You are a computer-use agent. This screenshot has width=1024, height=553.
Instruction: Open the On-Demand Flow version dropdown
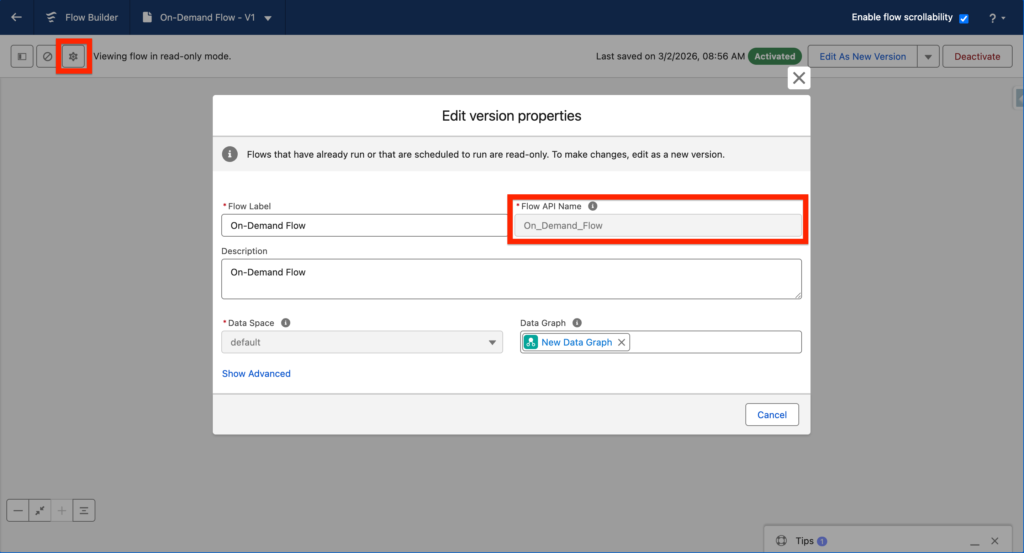pyautogui.click(x=267, y=18)
